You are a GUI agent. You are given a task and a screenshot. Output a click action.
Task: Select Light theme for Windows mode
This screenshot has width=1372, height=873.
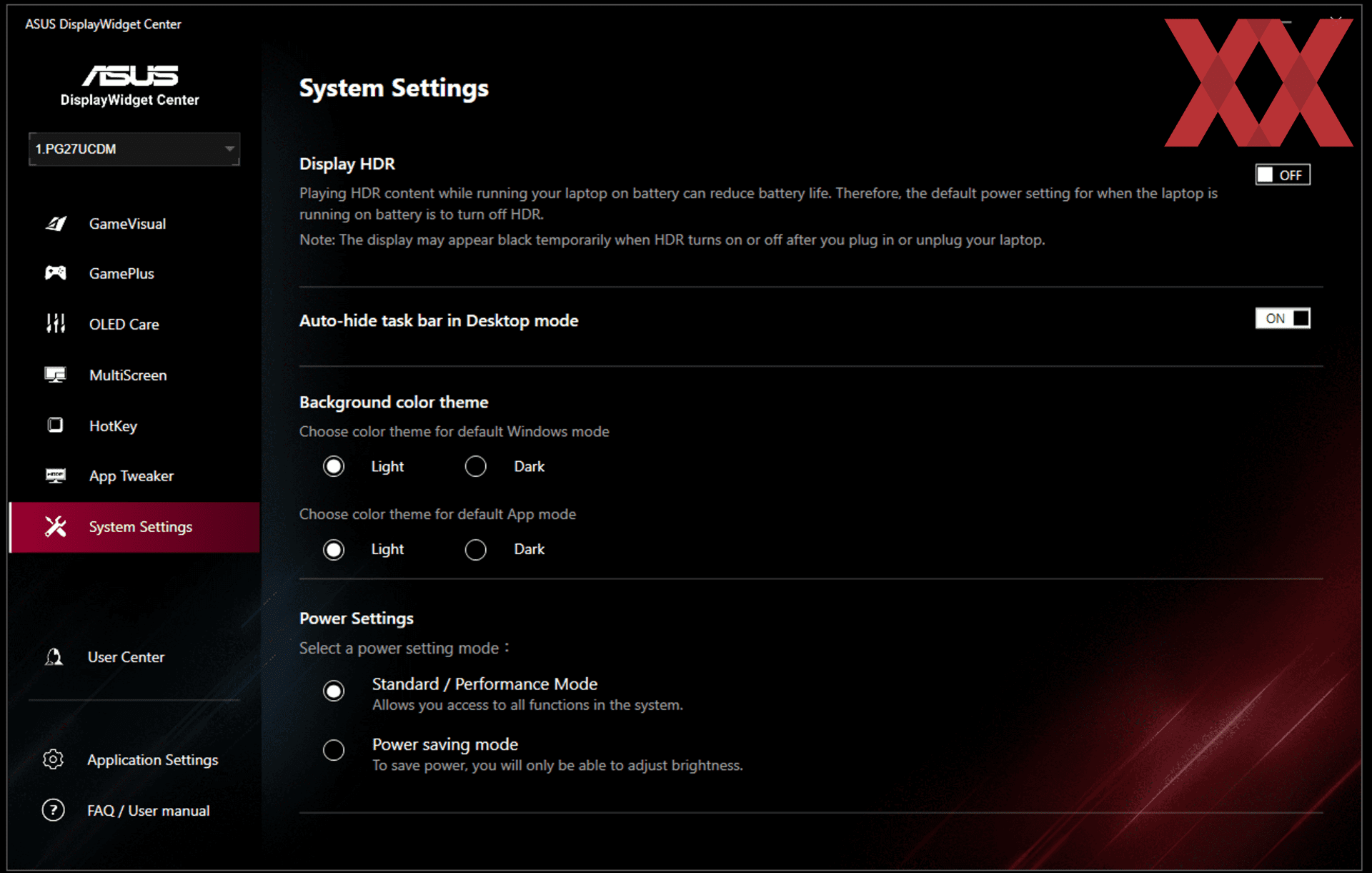(334, 466)
